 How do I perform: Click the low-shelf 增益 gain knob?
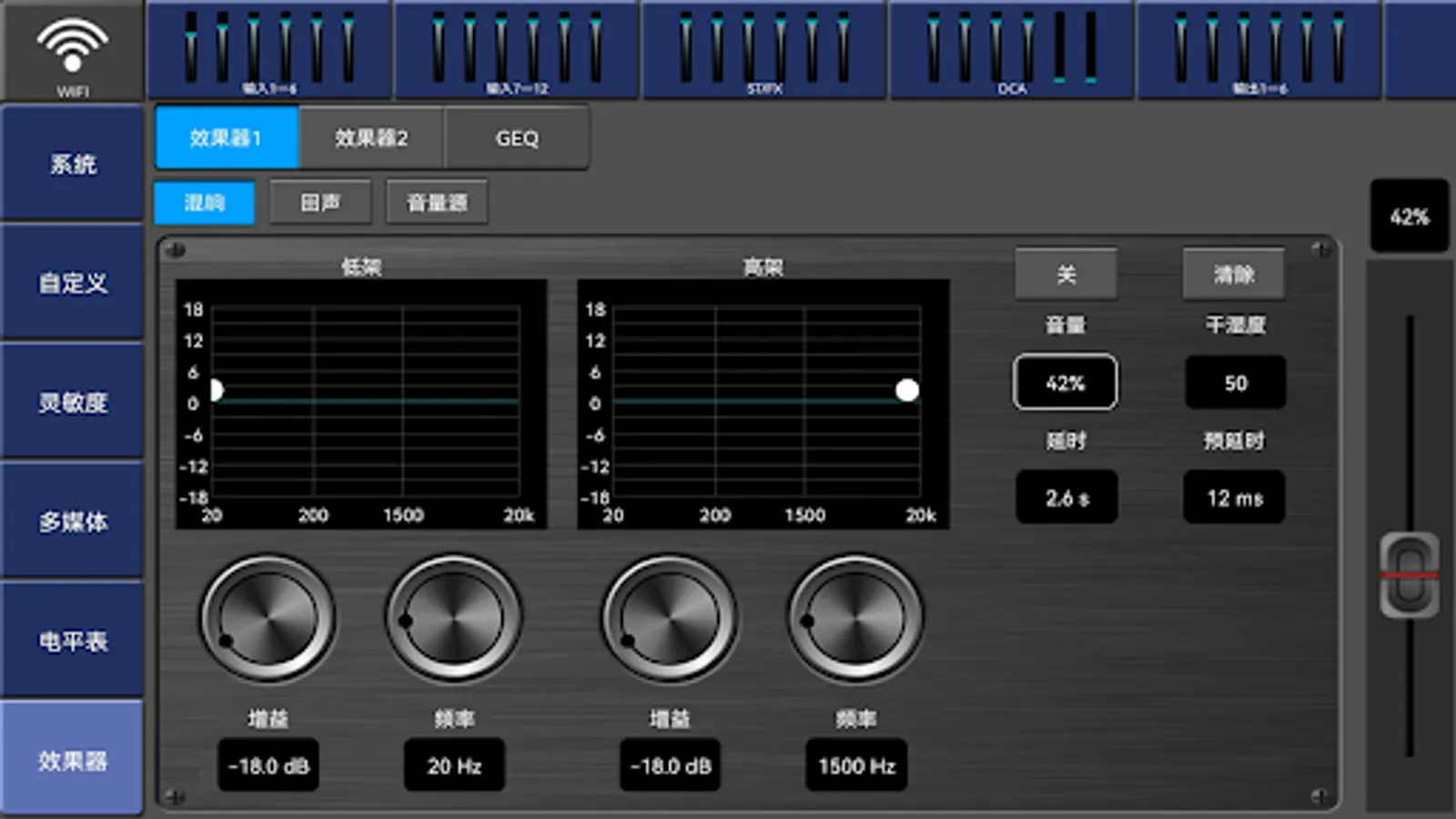(x=268, y=619)
